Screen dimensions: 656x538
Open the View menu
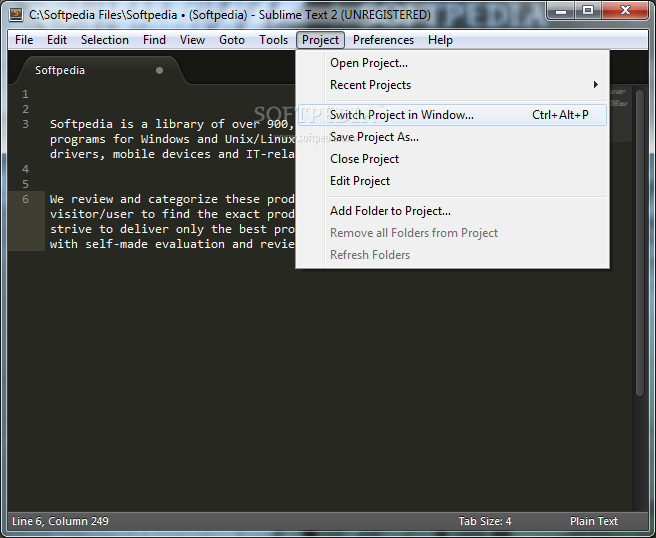(x=192, y=40)
